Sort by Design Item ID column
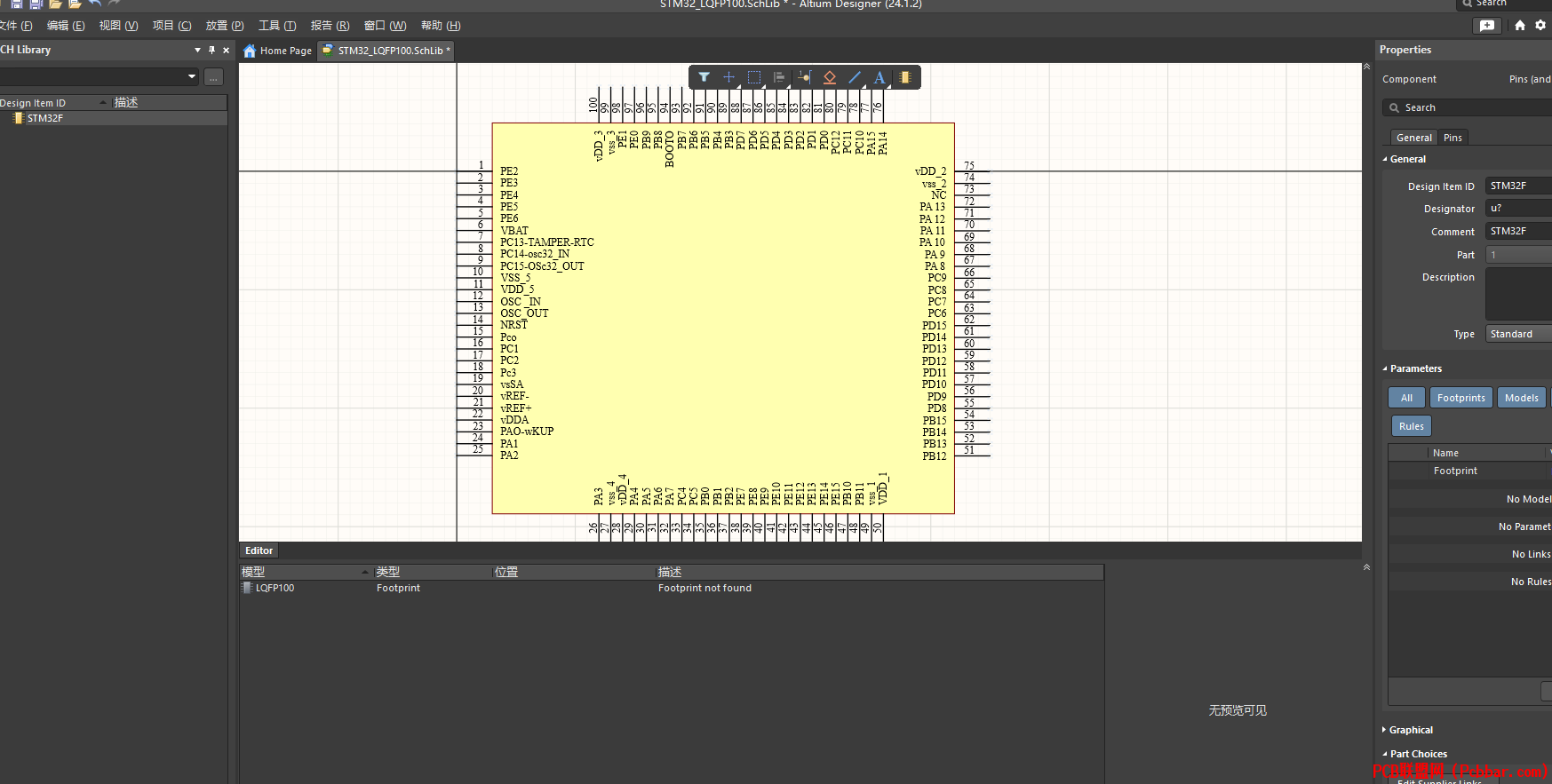The height and width of the screenshot is (784, 1552). [53, 103]
